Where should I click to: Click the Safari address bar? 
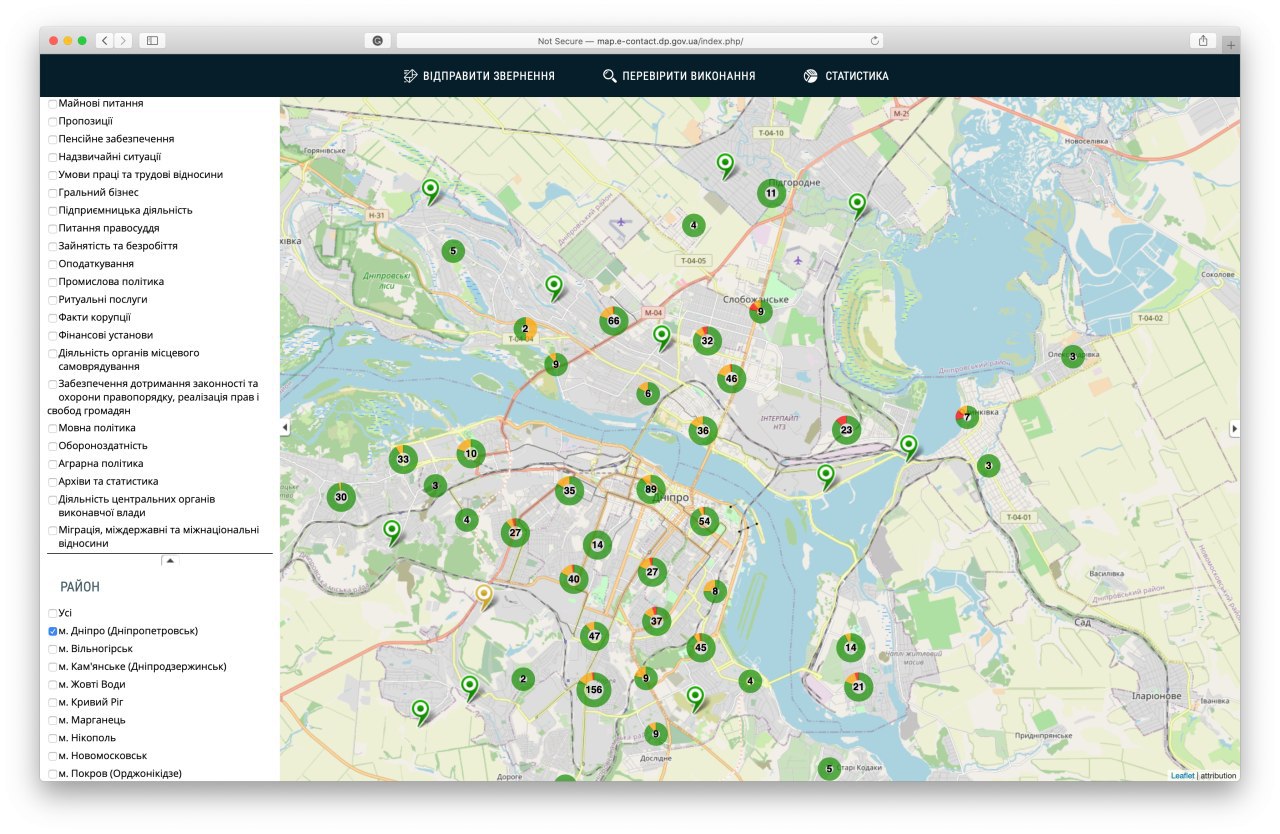click(640, 41)
